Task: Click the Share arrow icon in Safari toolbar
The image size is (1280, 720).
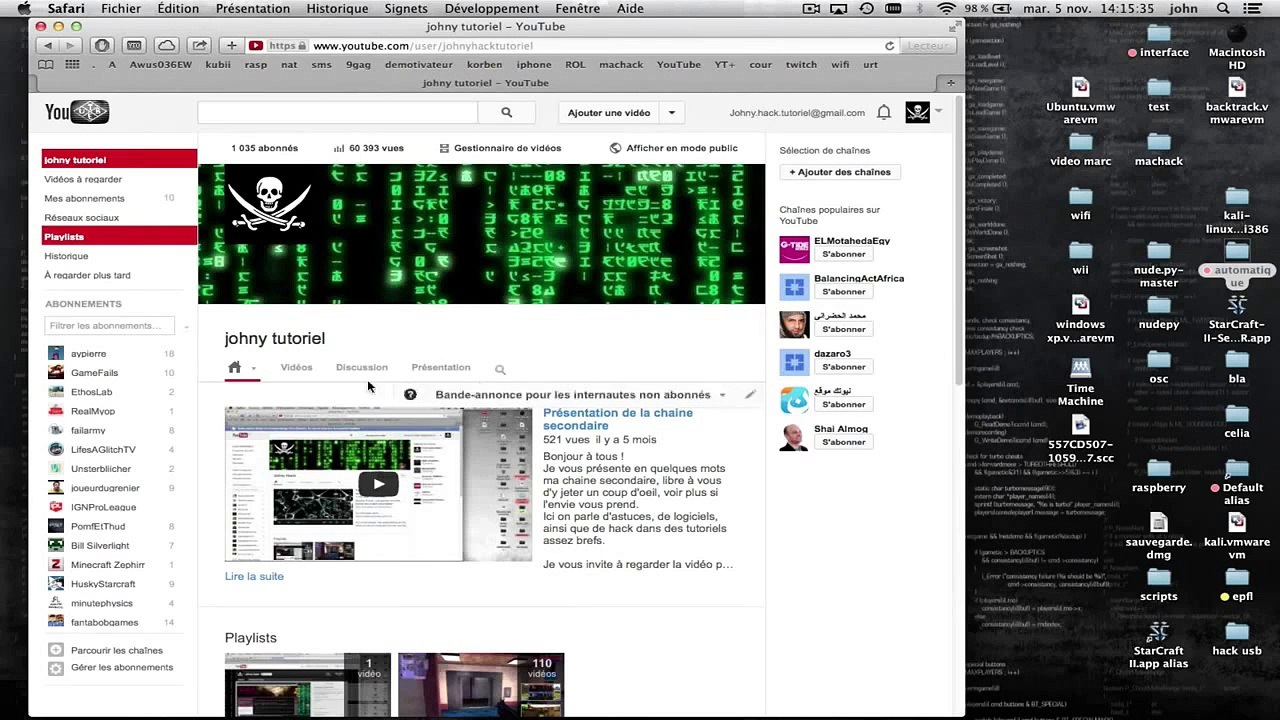Action: click(199, 46)
